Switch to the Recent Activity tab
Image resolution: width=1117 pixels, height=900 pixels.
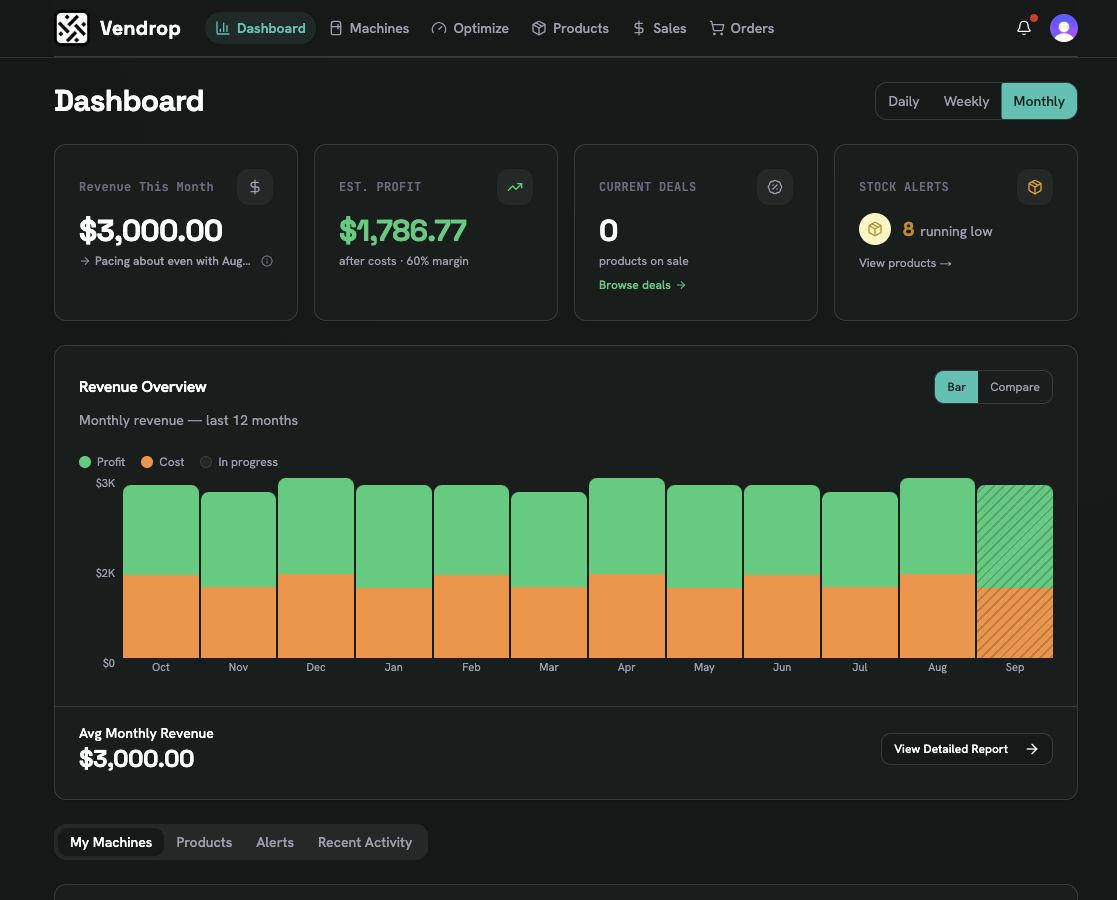pyautogui.click(x=365, y=842)
